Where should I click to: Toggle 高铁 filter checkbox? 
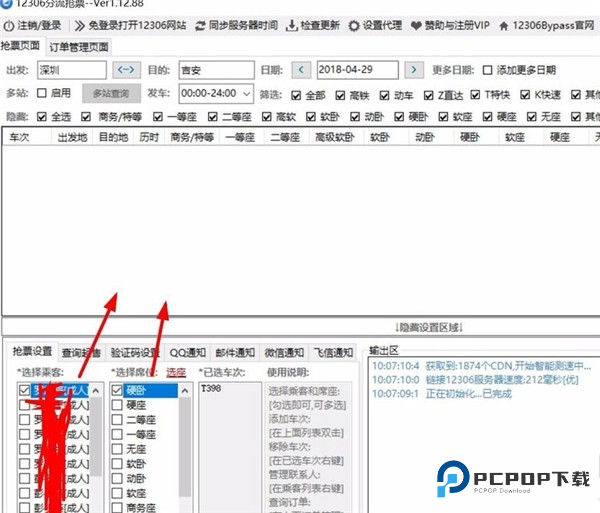[340, 95]
